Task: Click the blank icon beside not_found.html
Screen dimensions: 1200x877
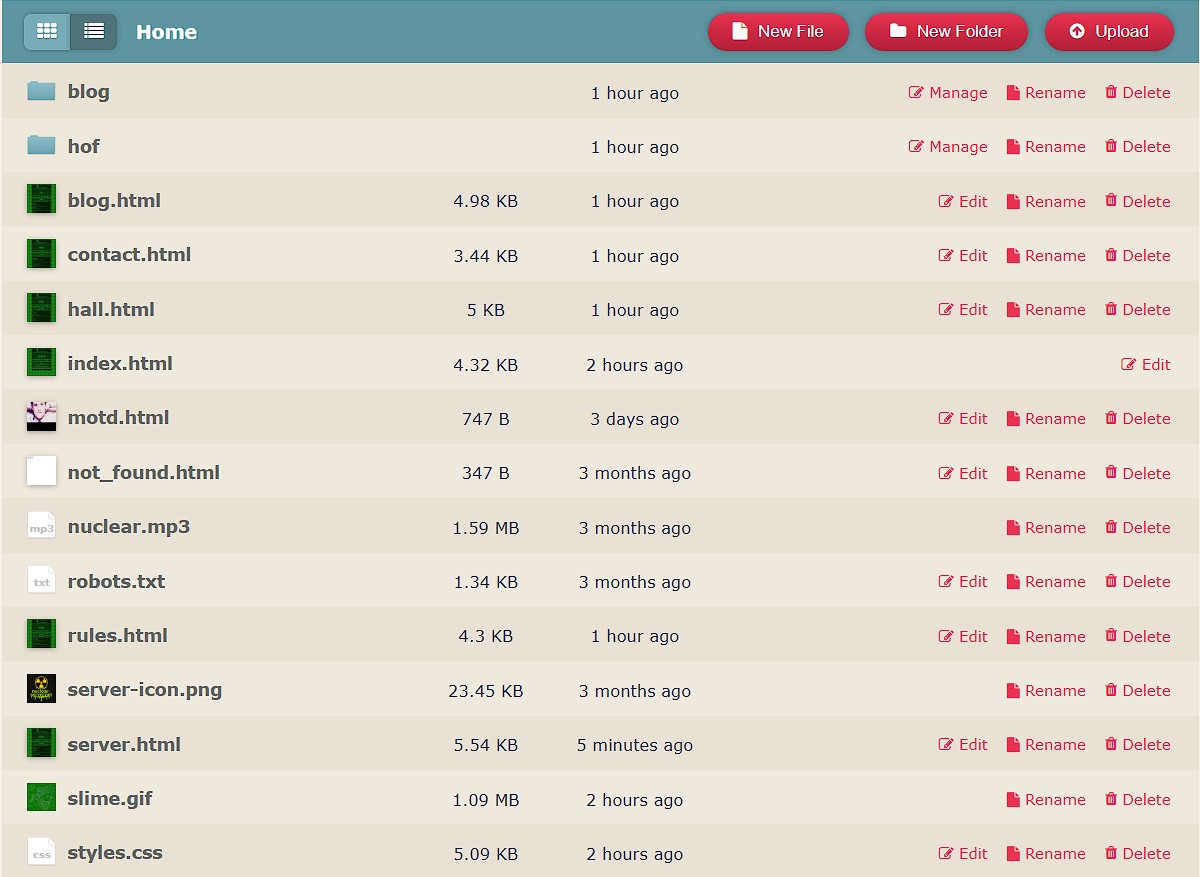Action: point(41,472)
